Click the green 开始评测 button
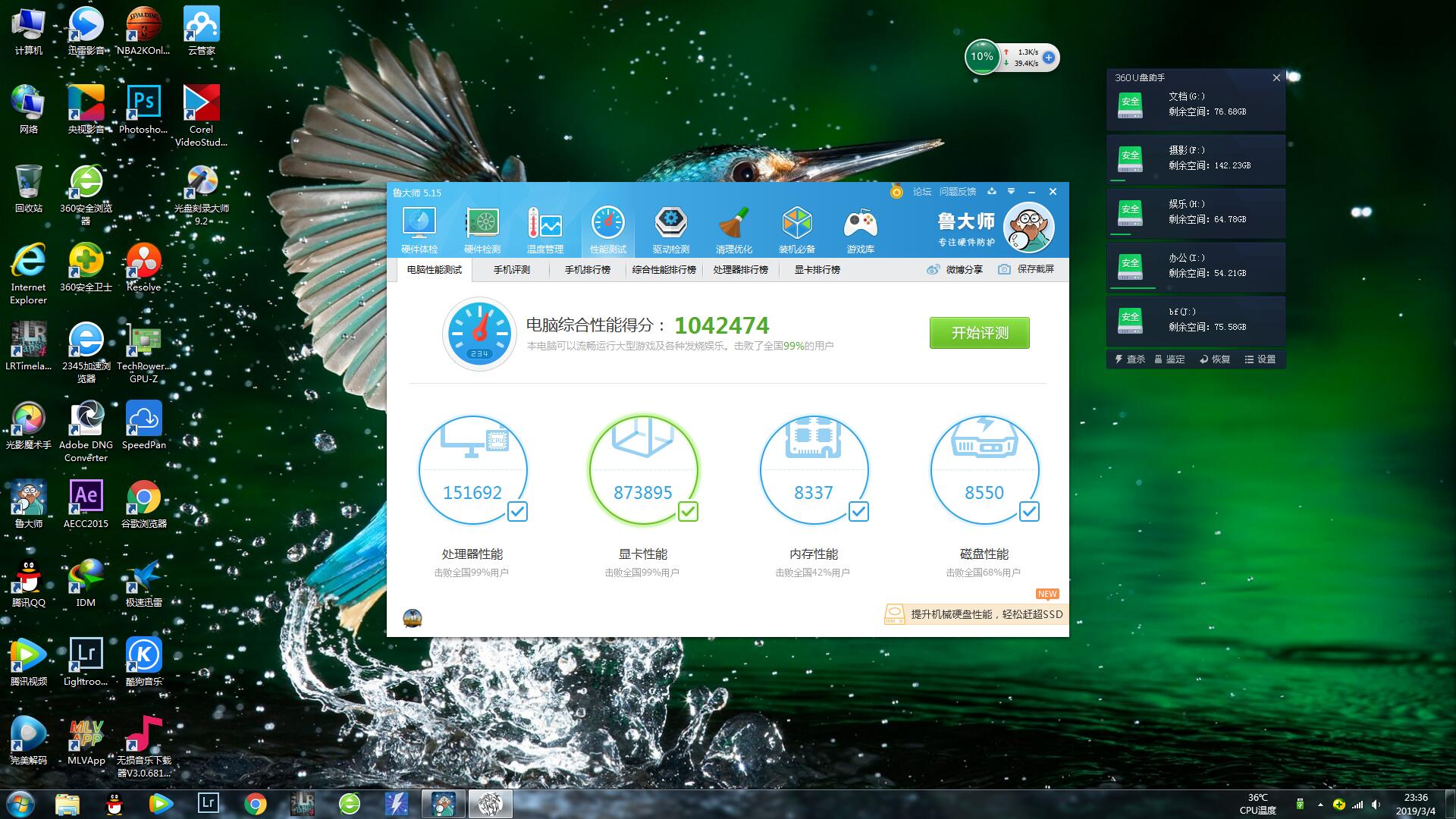Screen dimensions: 1456x819 (980, 333)
